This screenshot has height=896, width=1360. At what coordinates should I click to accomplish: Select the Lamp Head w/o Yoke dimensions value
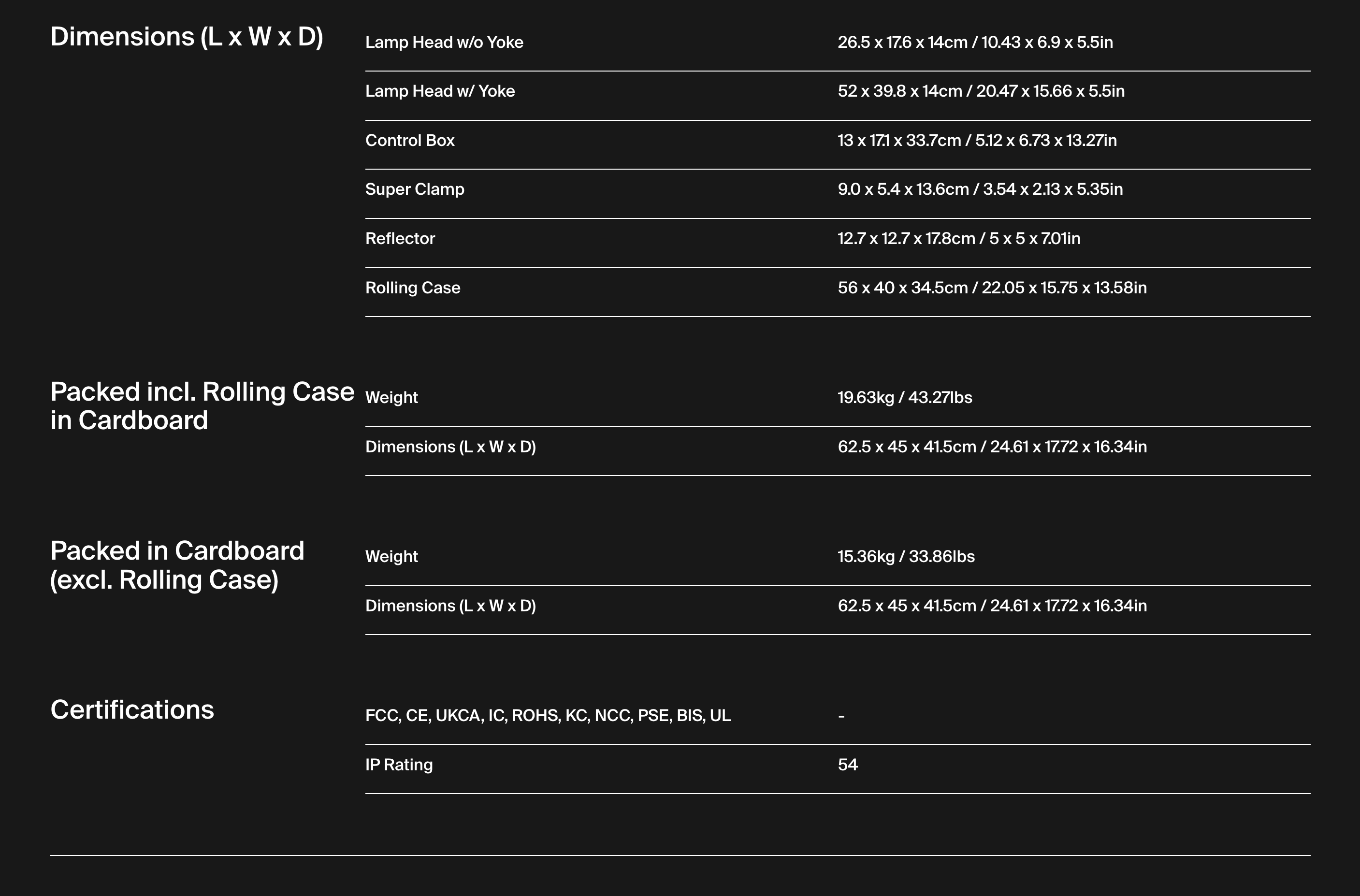pos(975,42)
